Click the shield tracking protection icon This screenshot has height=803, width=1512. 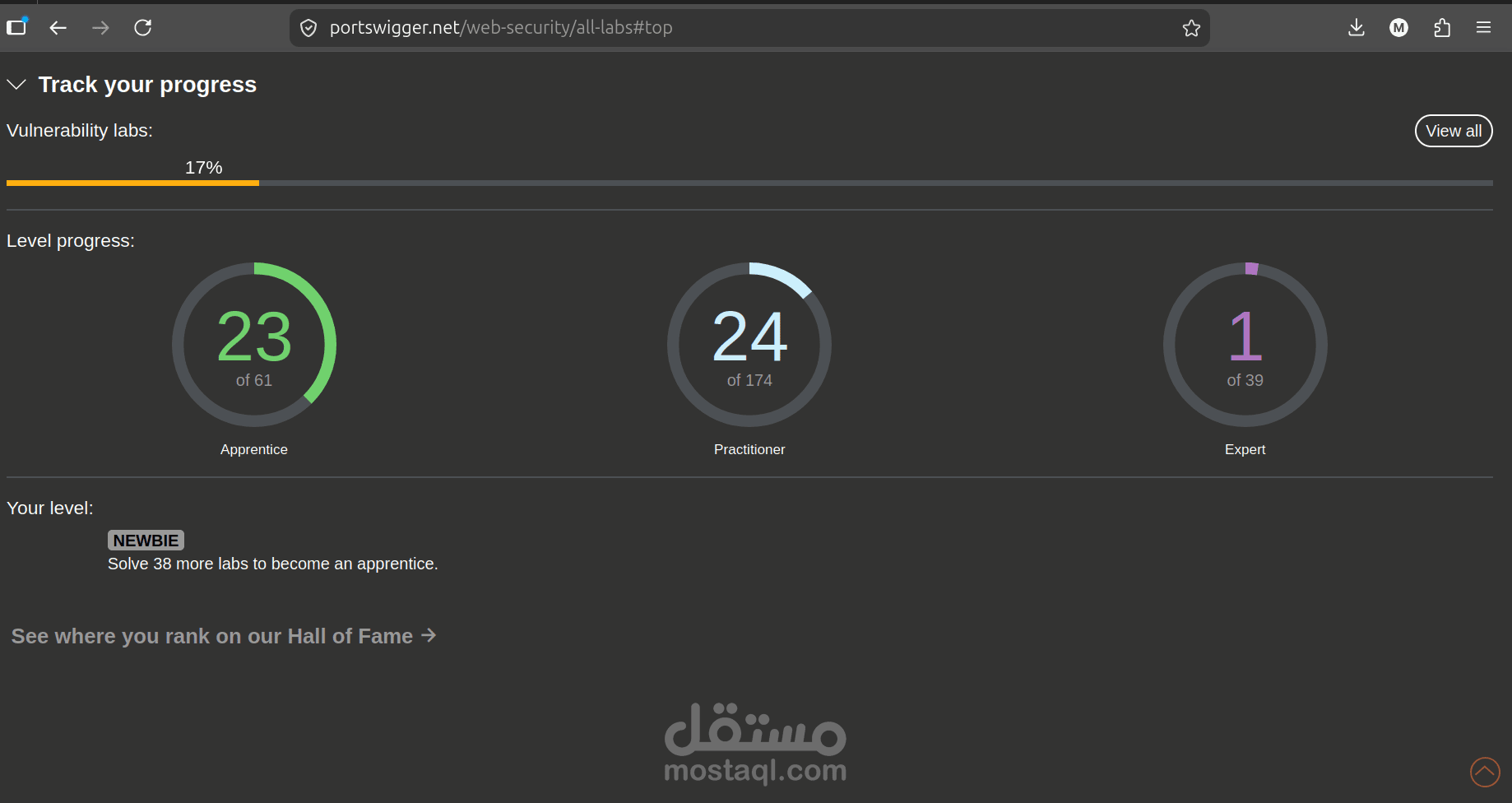pyautogui.click(x=308, y=28)
